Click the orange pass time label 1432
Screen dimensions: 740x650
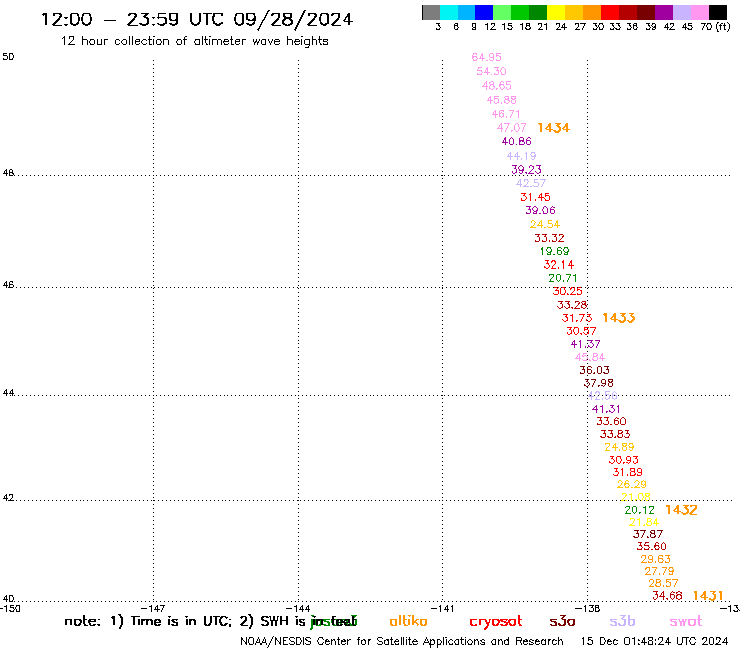tap(681, 510)
